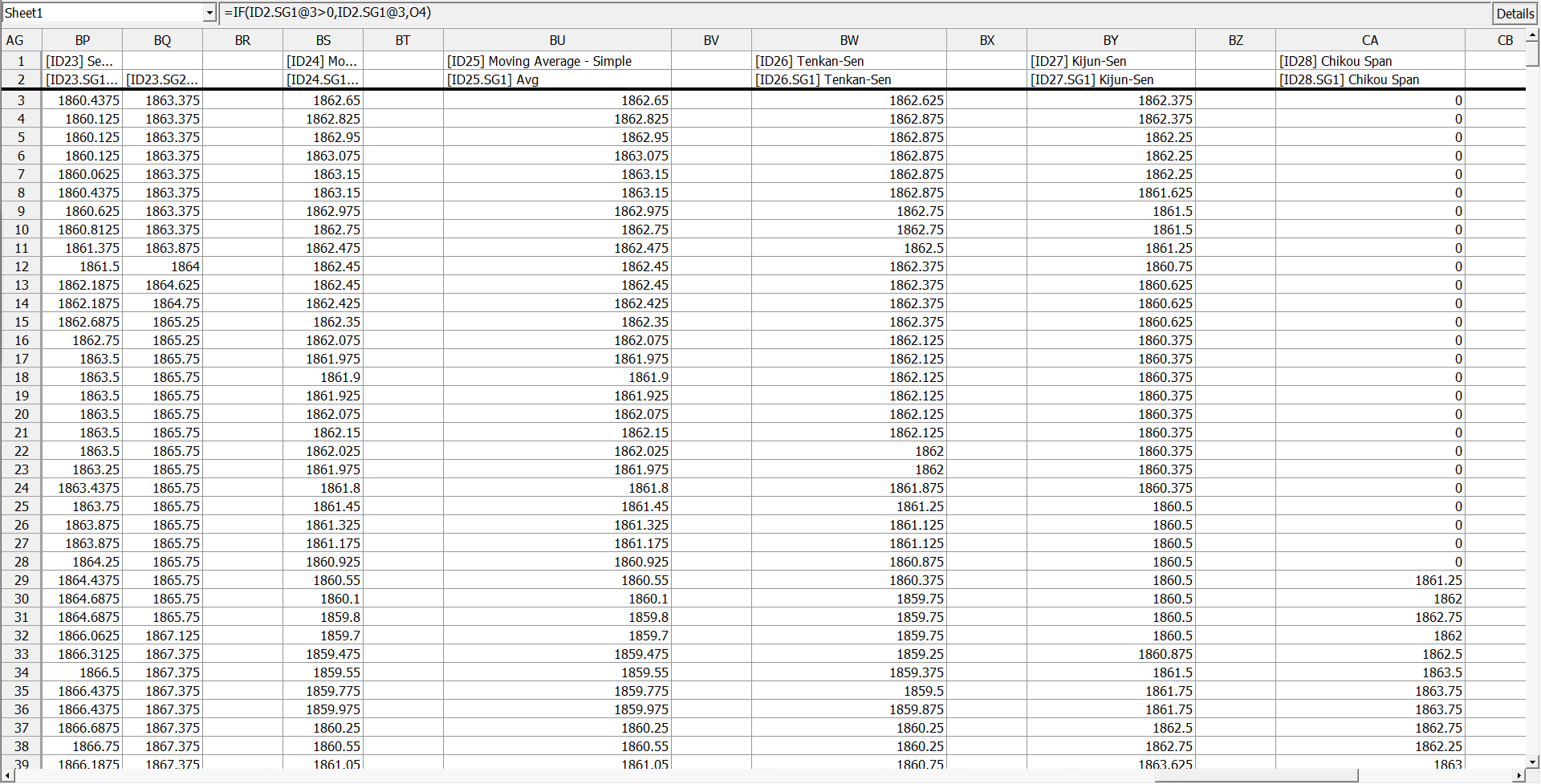This screenshot has width=1541, height=784.
Task: Select column BP header
Action: click(82, 40)
